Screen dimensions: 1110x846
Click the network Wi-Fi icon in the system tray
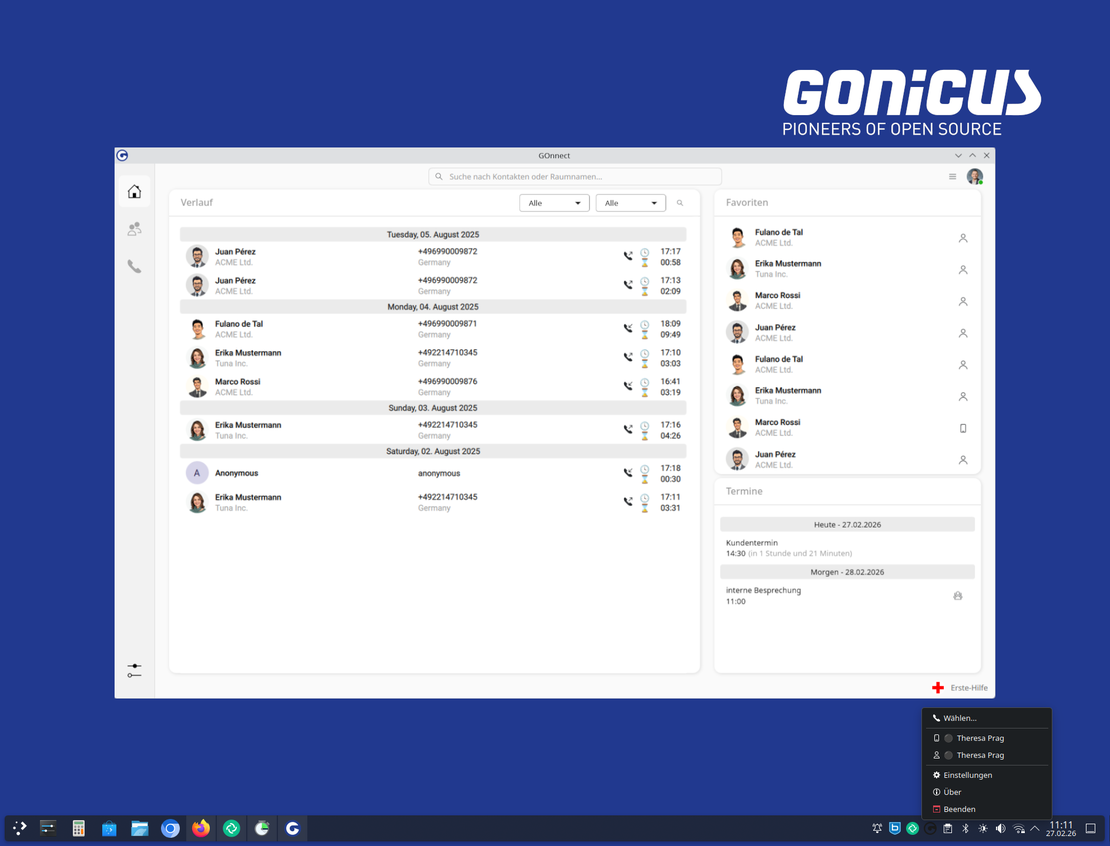(x=1019, y=828)
